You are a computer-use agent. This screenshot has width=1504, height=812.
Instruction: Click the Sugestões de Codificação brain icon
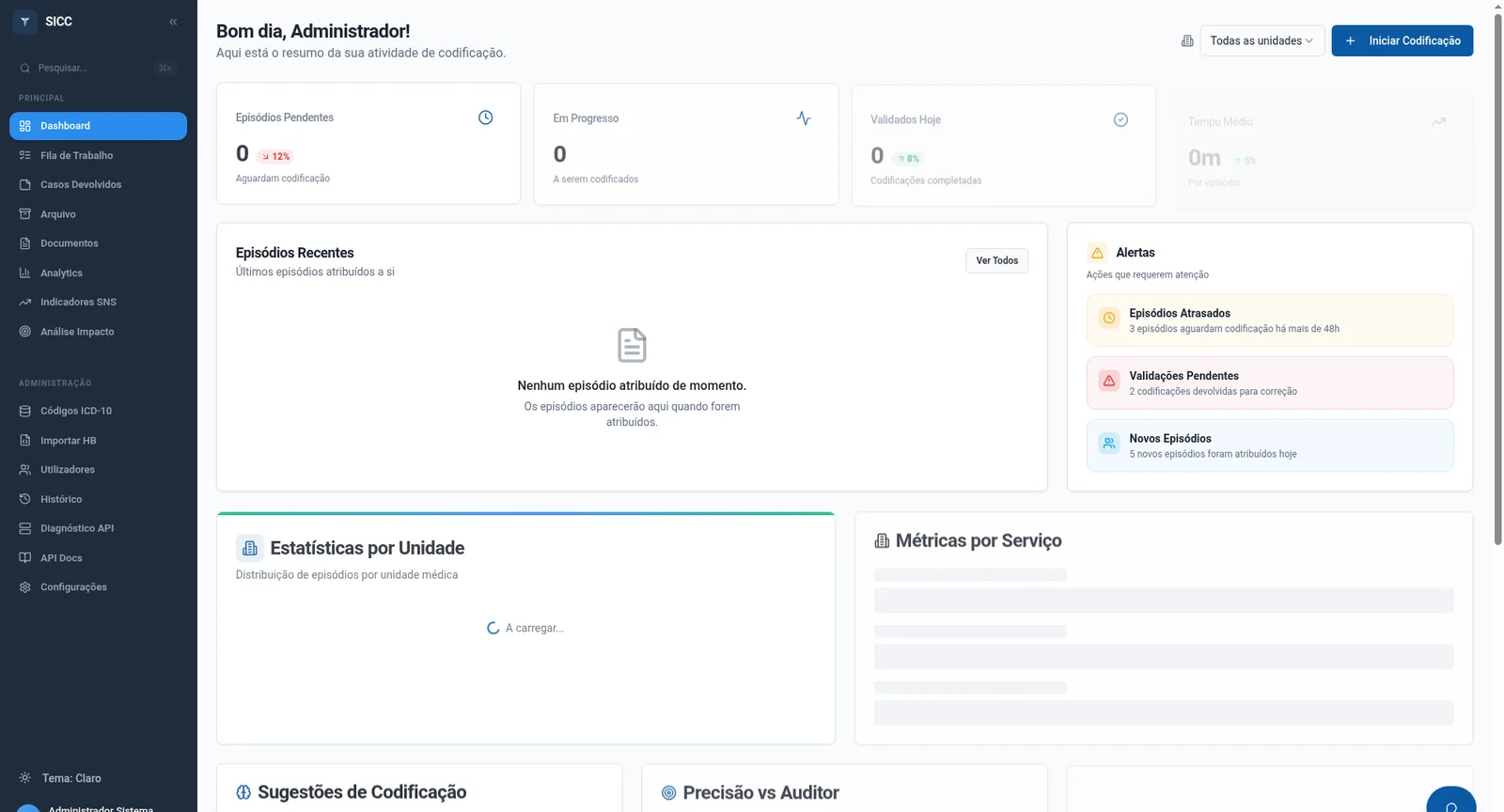(x=243, y=792)
